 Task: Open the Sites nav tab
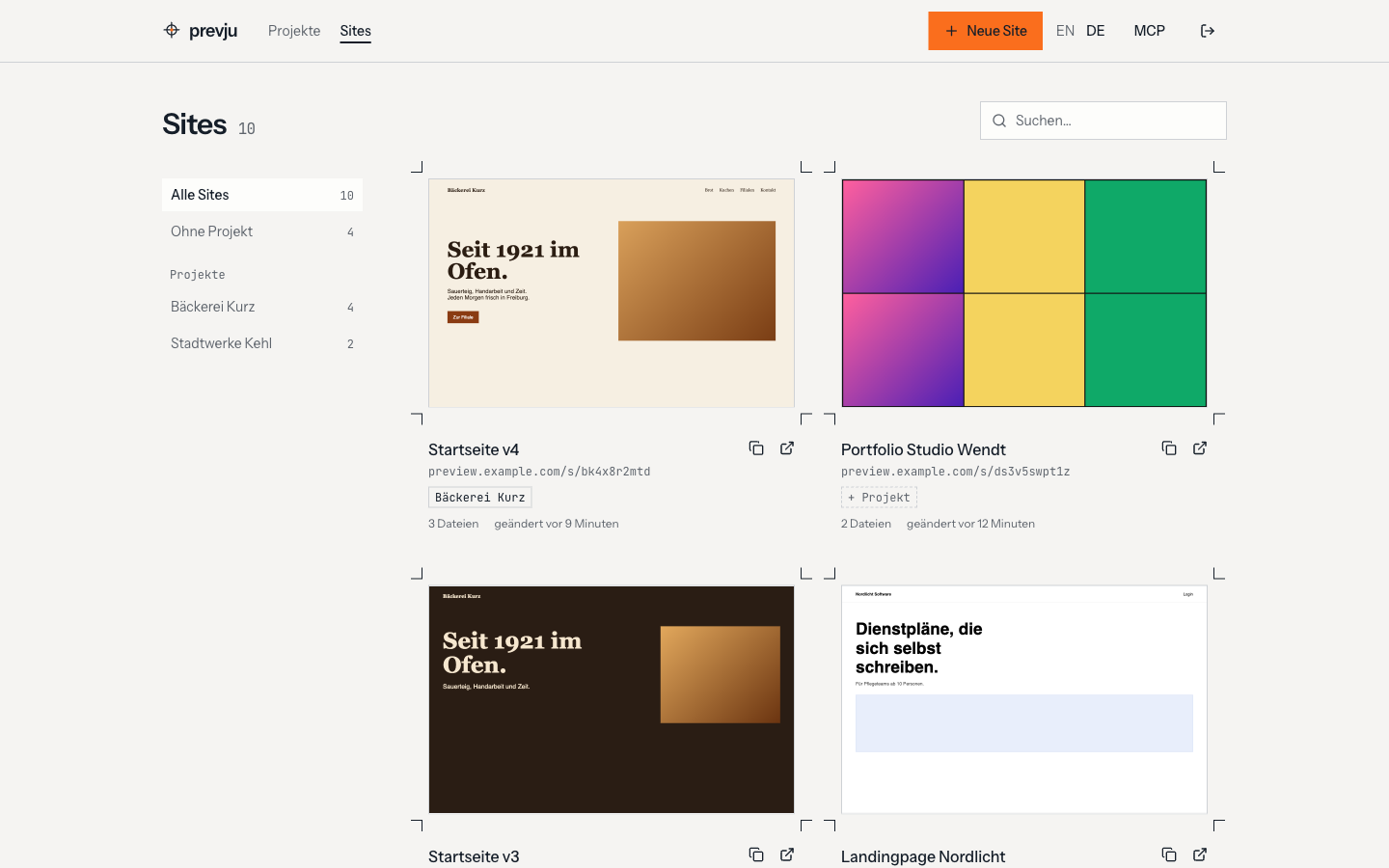(x=355, y=31)
